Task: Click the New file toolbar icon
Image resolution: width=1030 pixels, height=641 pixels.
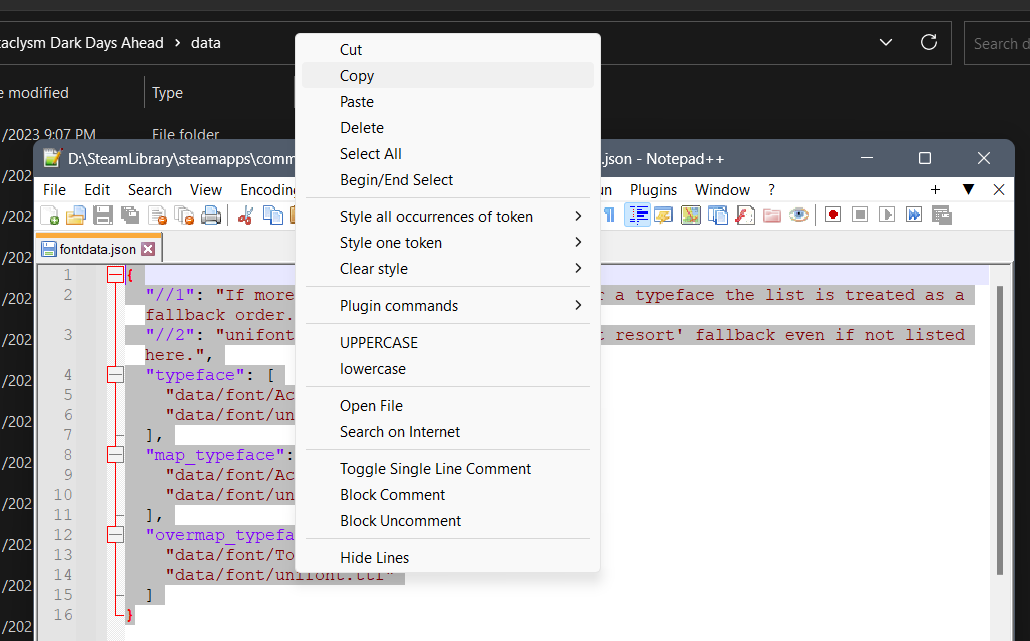Action: (x=49, y=215)
